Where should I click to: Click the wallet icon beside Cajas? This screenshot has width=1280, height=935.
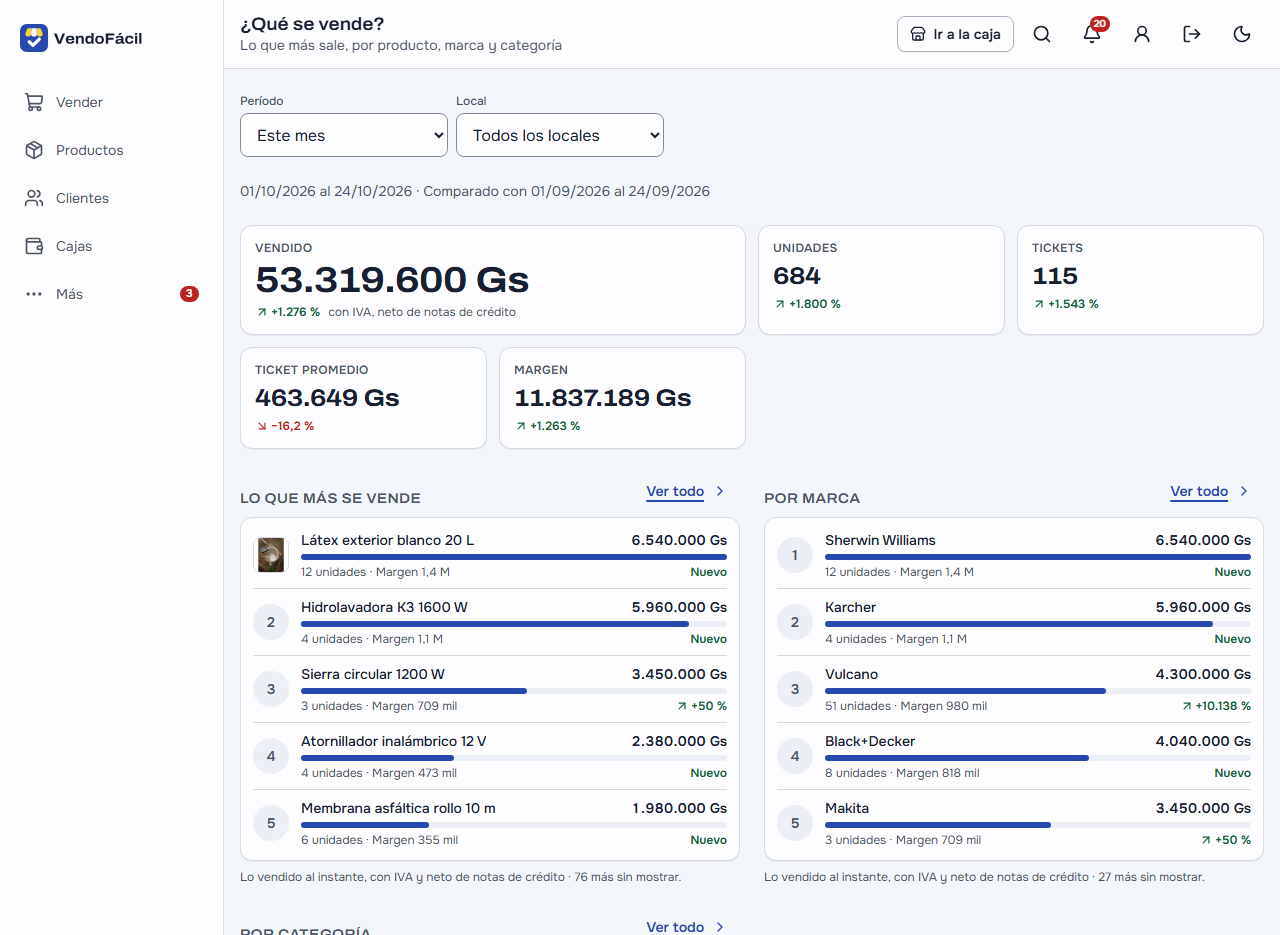click(34, 246)
